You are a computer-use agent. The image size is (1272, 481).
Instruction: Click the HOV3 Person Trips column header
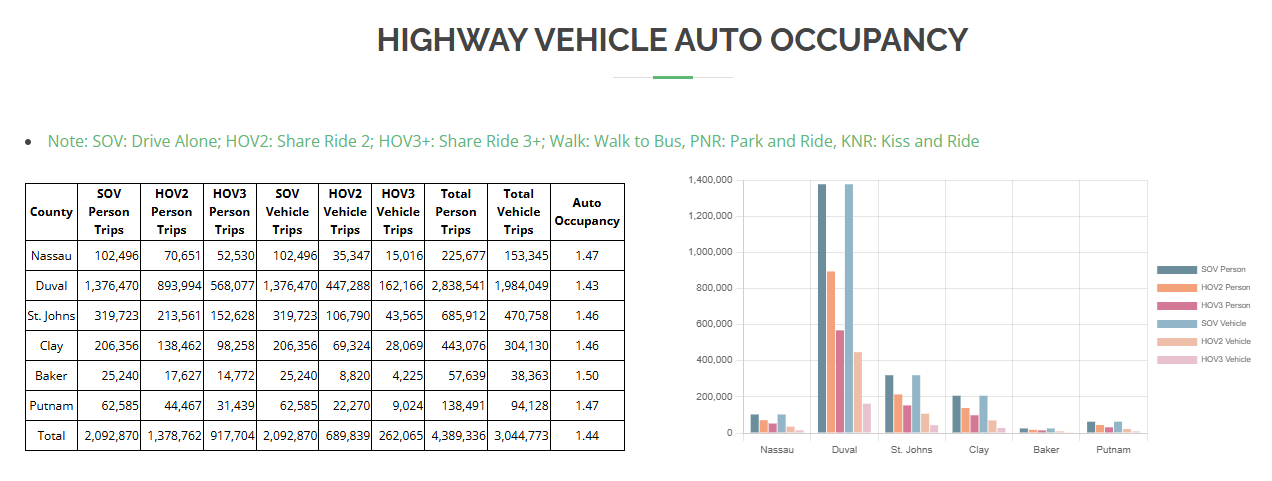pos(230,212)
